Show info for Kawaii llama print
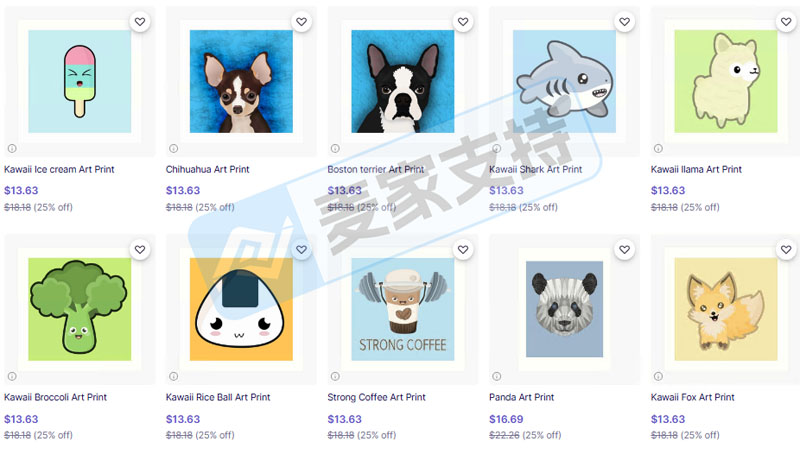The image size is (800, 454). tap(658, 148)
